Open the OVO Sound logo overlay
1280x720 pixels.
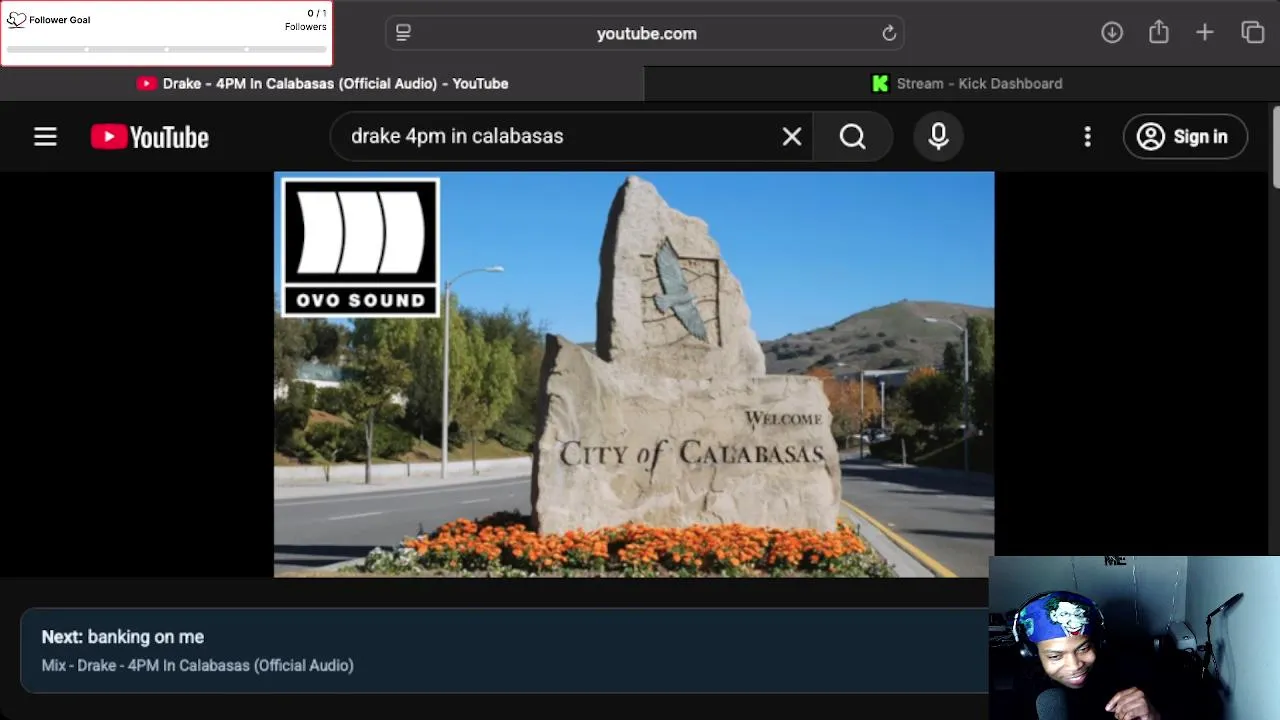pyautogui.click(x=360, y=247)
